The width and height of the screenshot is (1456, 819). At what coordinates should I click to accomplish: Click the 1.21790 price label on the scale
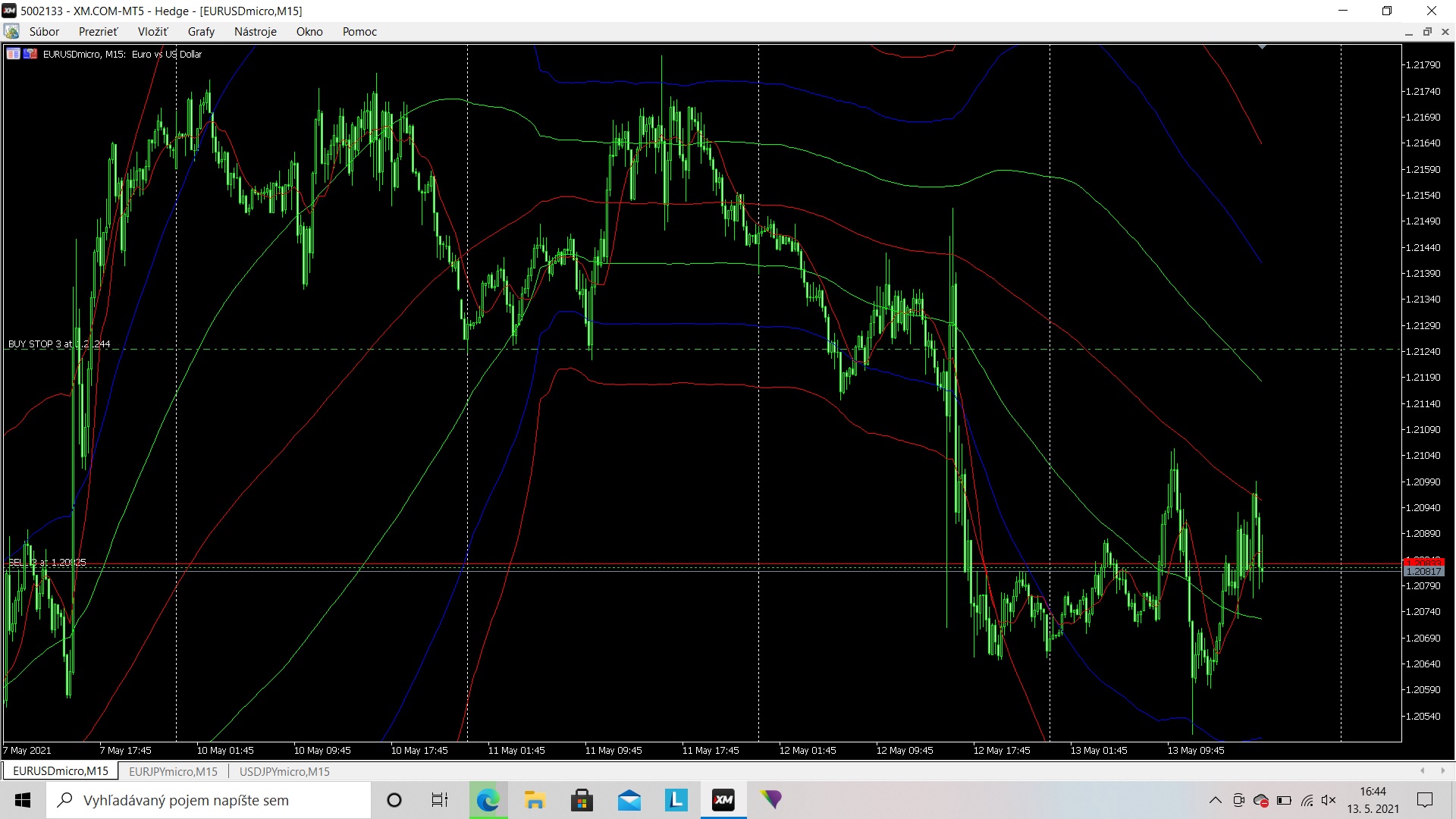click(1423, 65)
